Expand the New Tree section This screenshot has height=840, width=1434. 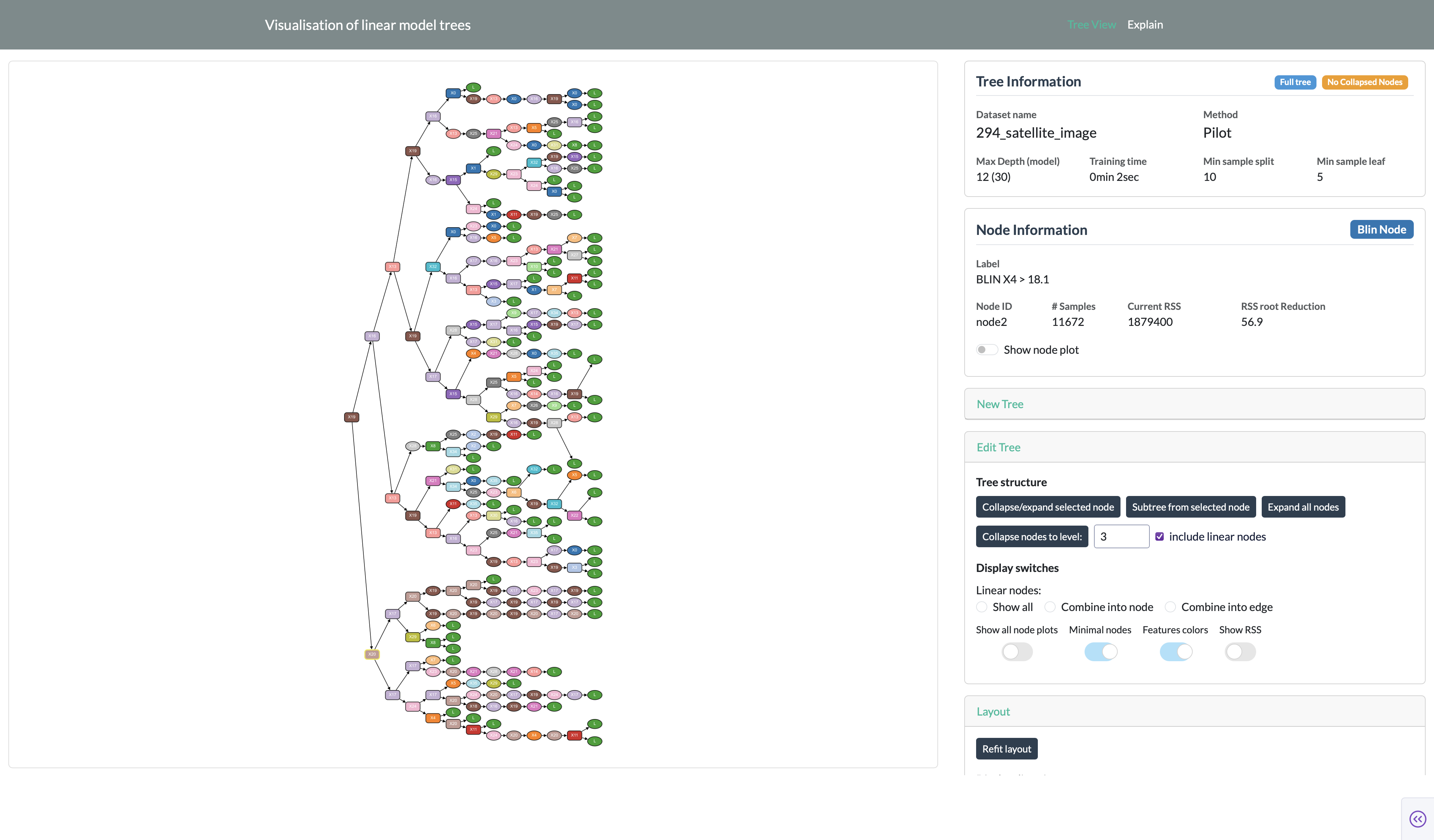pos(1194,404)
